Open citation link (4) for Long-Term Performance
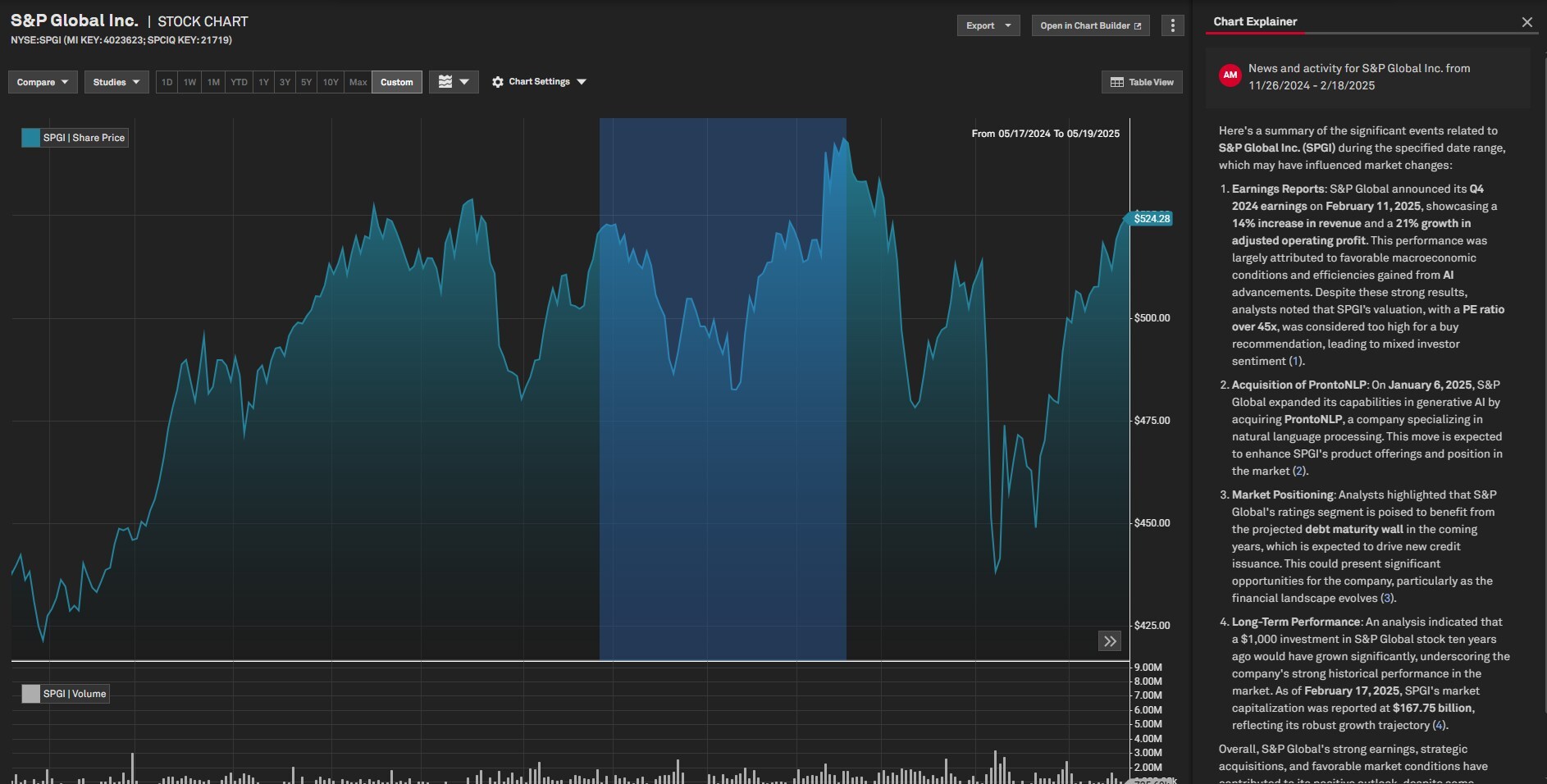Image resolution: width=1547 pixels, height=784 pixels. pos(1439,725)
